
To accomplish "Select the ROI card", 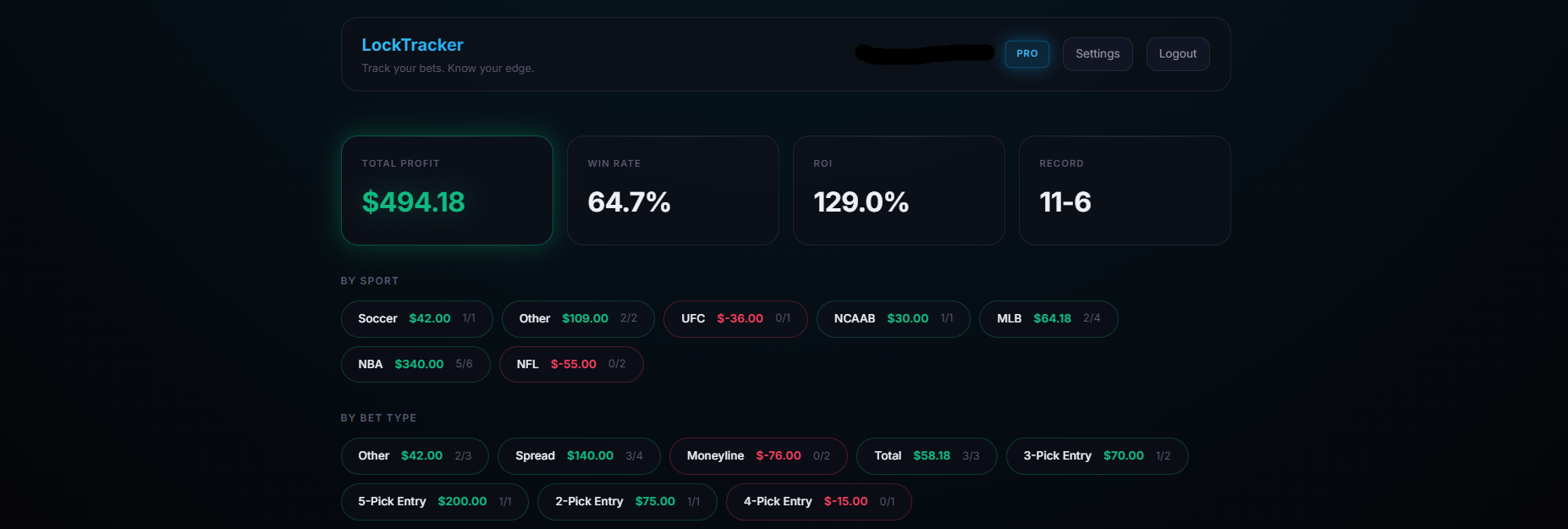I will tap(899, 190).
